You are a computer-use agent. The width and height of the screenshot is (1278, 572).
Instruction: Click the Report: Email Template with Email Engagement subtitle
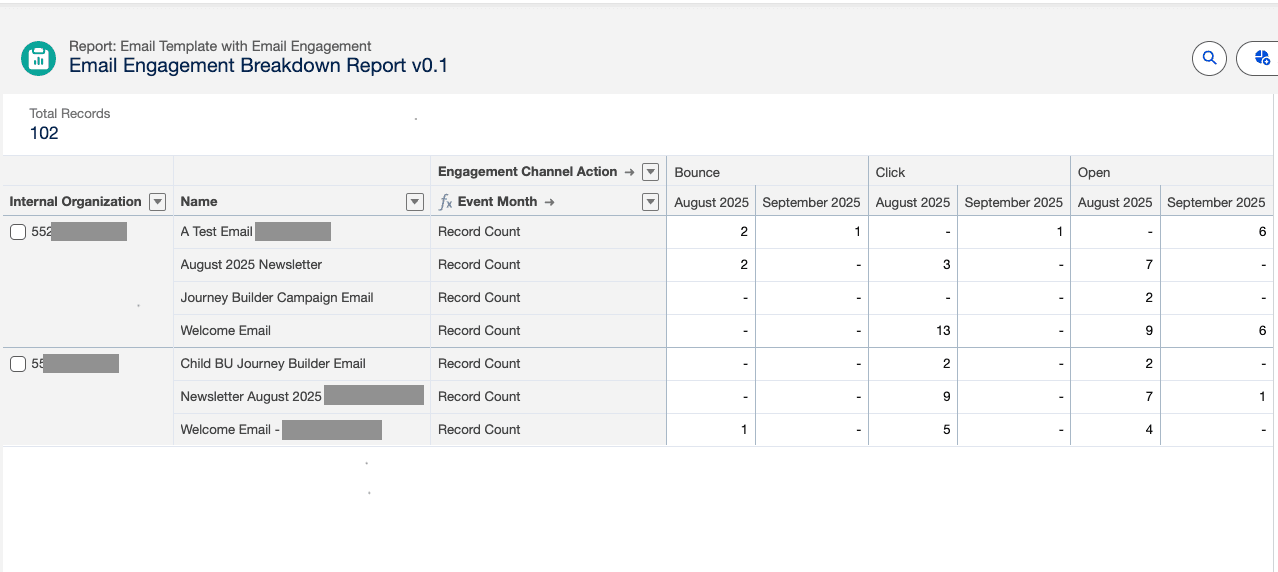pos(220,46)
